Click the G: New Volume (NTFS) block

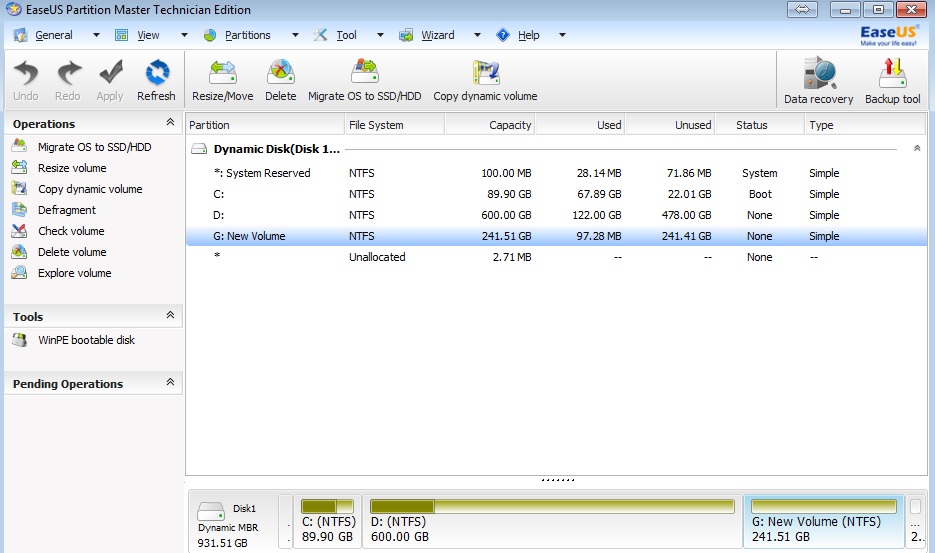823,521
